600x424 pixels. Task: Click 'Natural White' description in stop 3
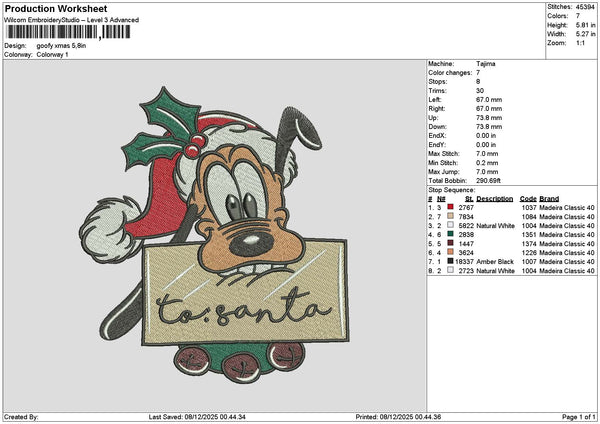click(x=496, y=226)
